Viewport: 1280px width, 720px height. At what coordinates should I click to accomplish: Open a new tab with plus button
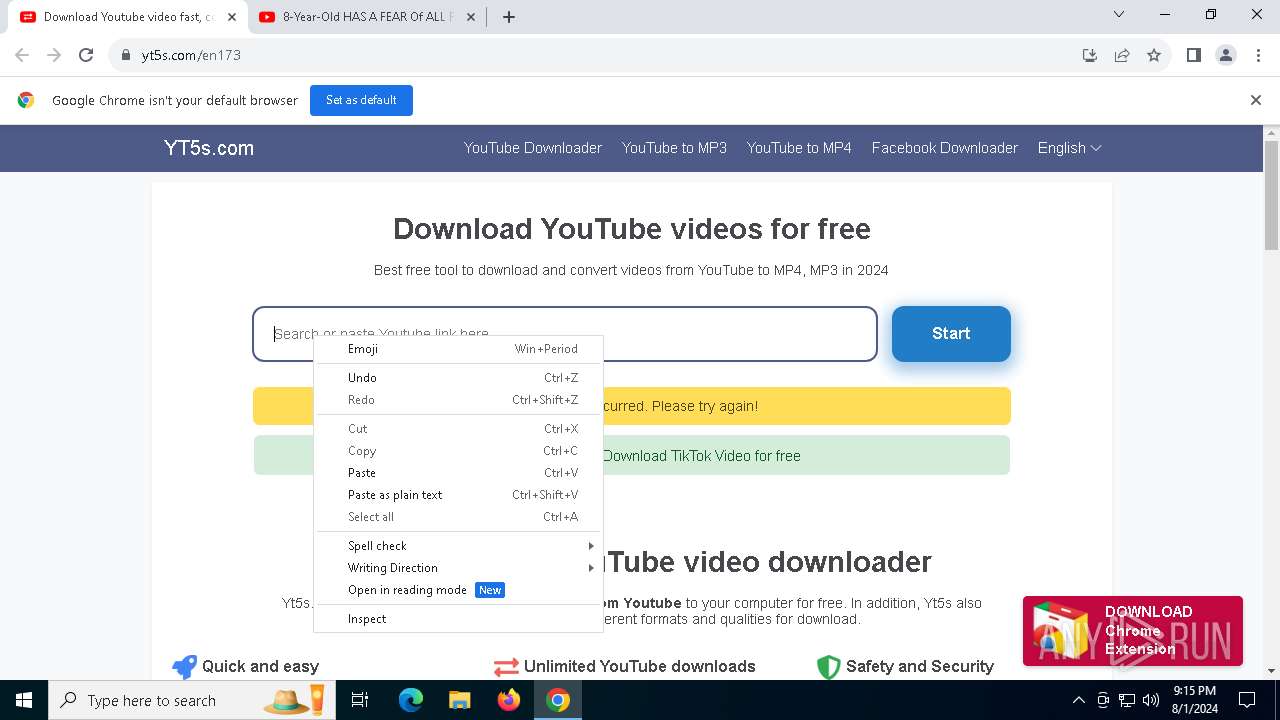tap(508, 17)
